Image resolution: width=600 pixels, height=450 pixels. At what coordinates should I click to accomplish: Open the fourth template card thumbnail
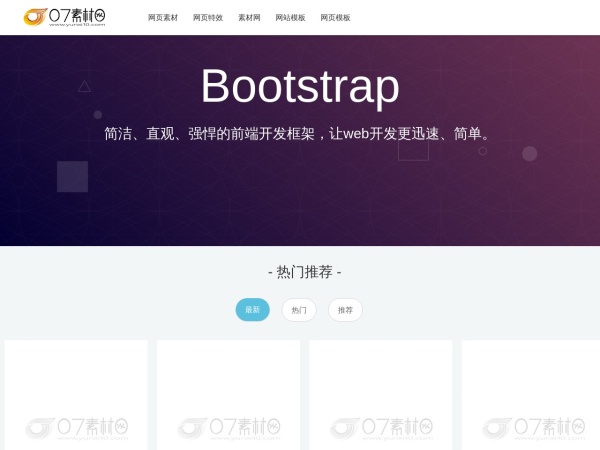531,395
